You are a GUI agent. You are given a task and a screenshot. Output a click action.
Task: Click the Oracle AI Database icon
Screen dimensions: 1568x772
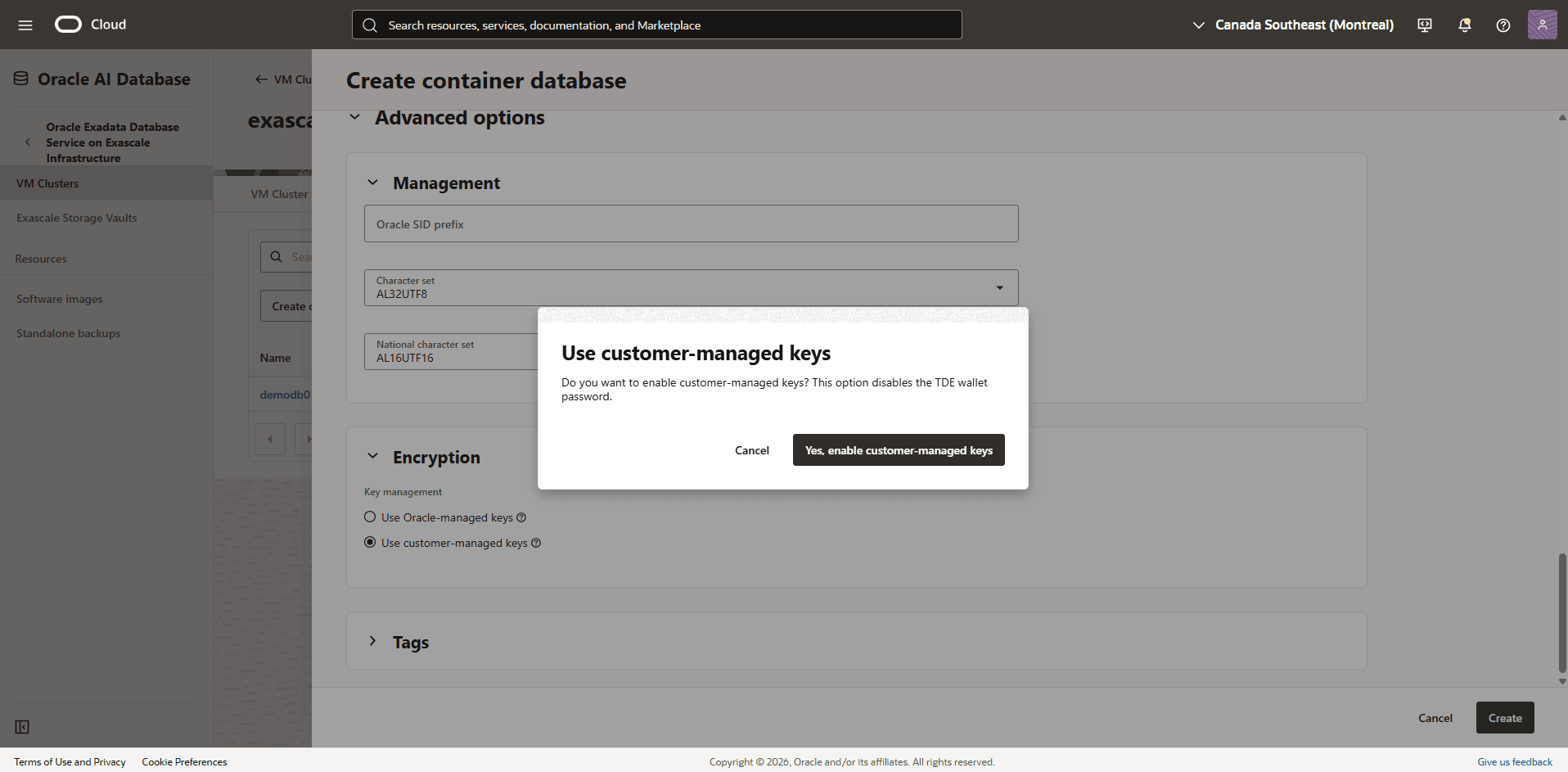[x=21, y=79]
